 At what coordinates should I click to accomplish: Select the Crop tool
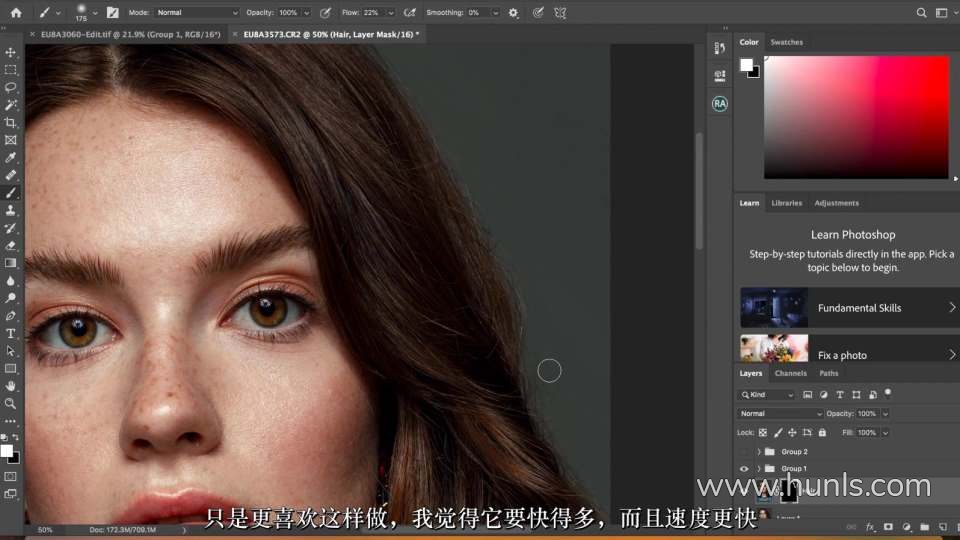pos(11,122)
